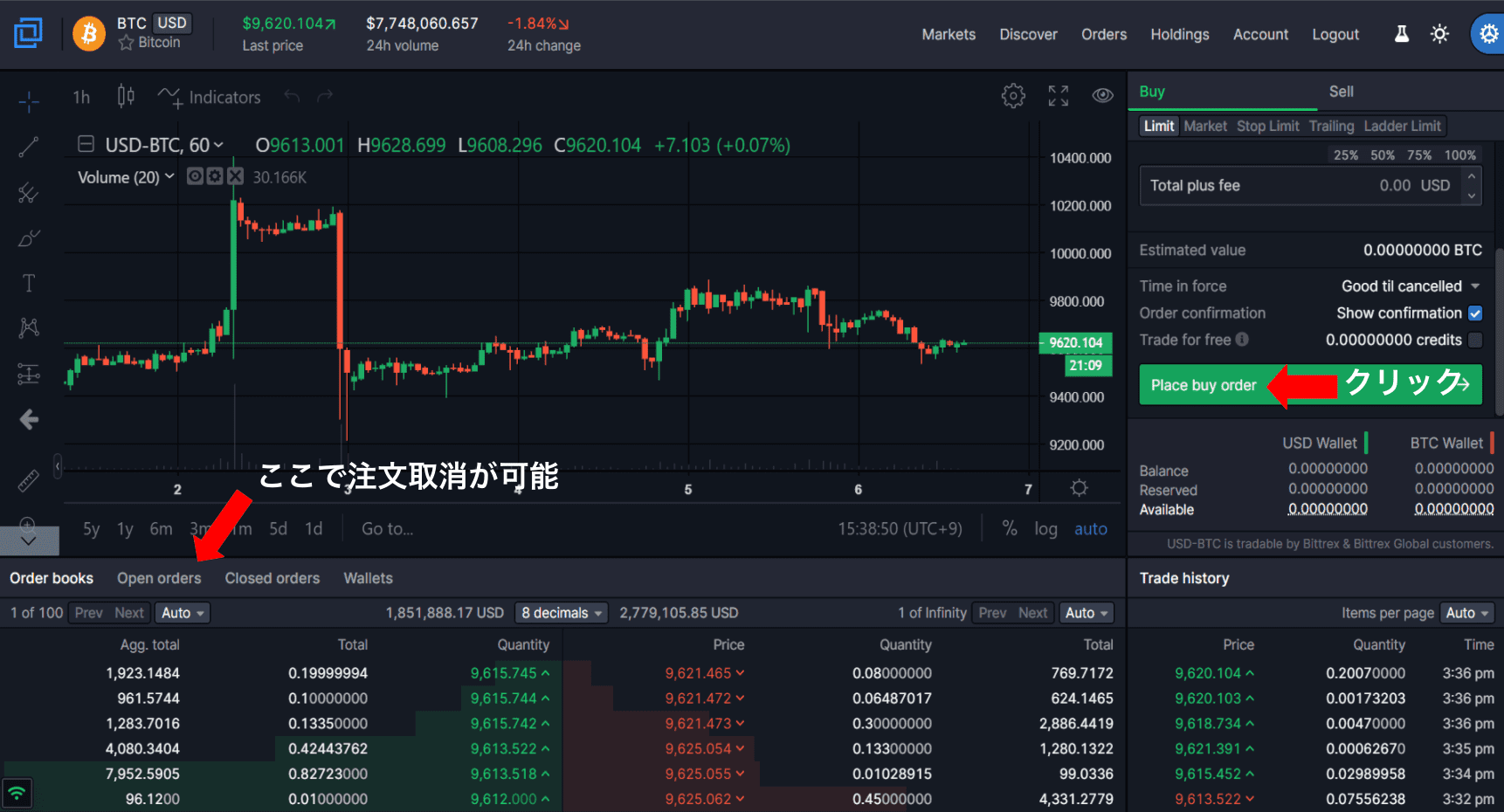The width and height of the screenshot is (1504, 812).
Task: Select the crosshair cursor tool
Action: point(29,102)
